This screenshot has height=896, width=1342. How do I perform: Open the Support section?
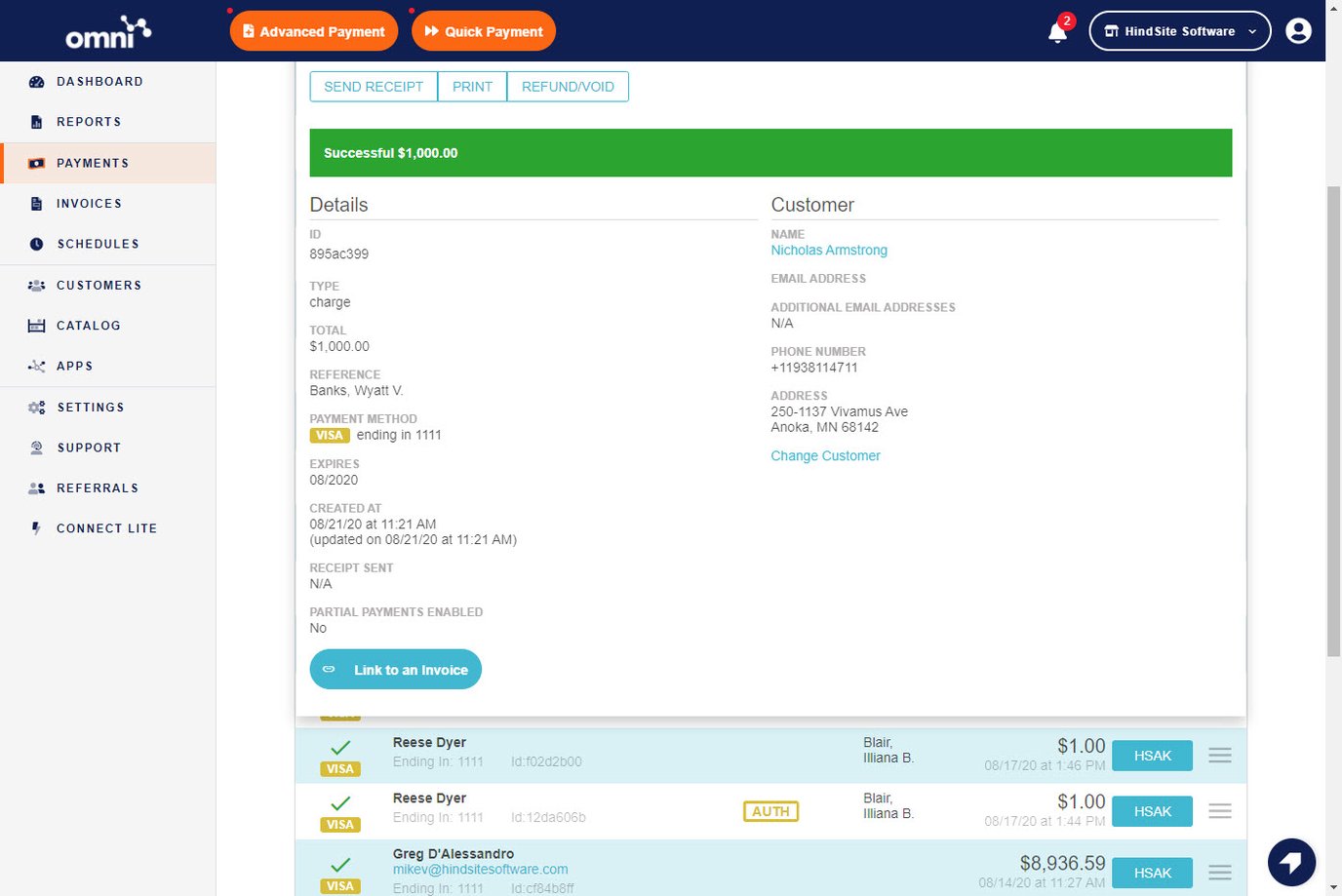pyautogui.click(x=89, y=448)
